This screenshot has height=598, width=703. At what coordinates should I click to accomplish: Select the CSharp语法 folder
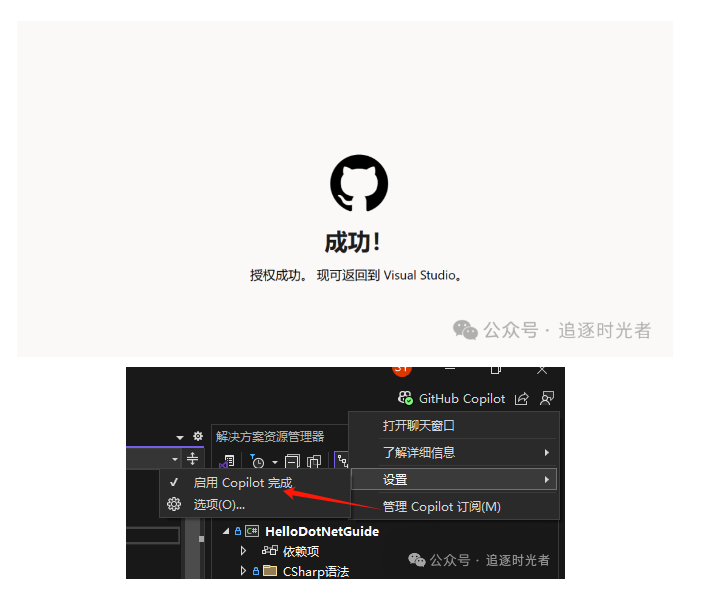[x=316, y=572]
